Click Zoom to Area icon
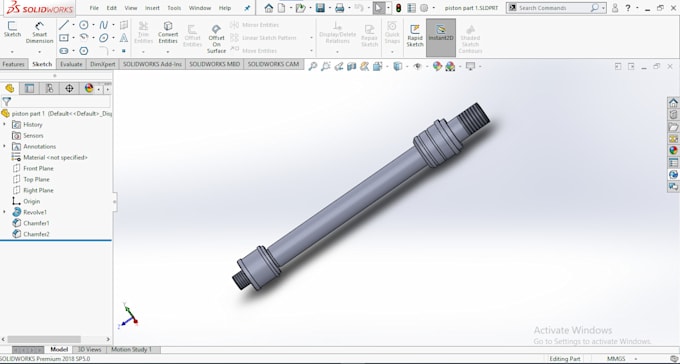Viewport: 680px width, 364px height. click(x=326, y=66)
